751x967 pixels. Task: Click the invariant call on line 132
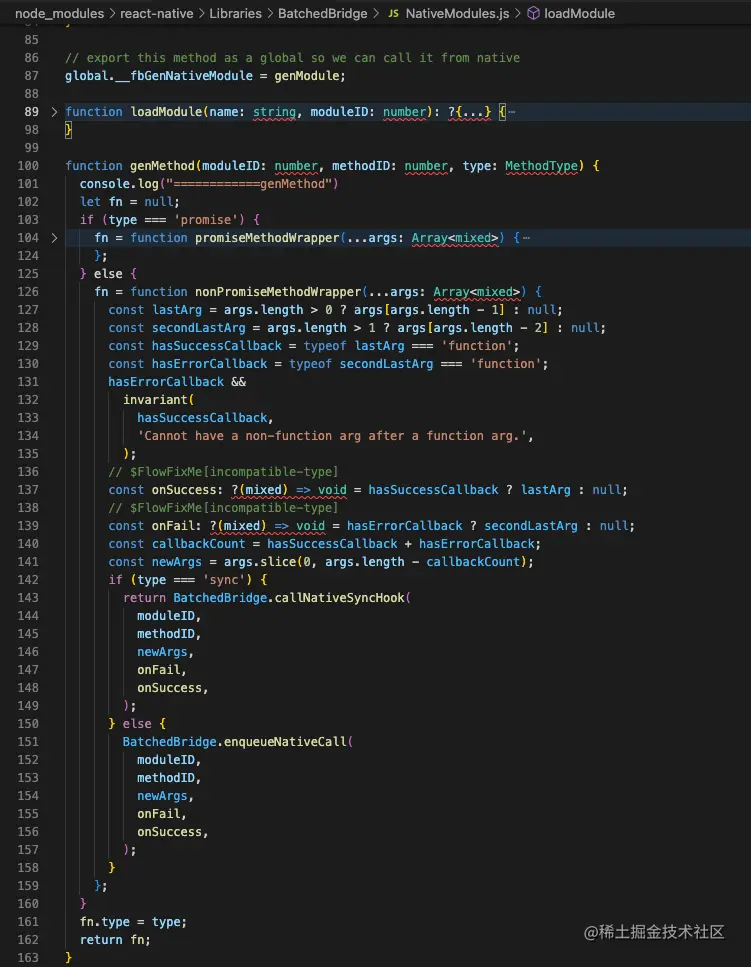click(155, 400)
